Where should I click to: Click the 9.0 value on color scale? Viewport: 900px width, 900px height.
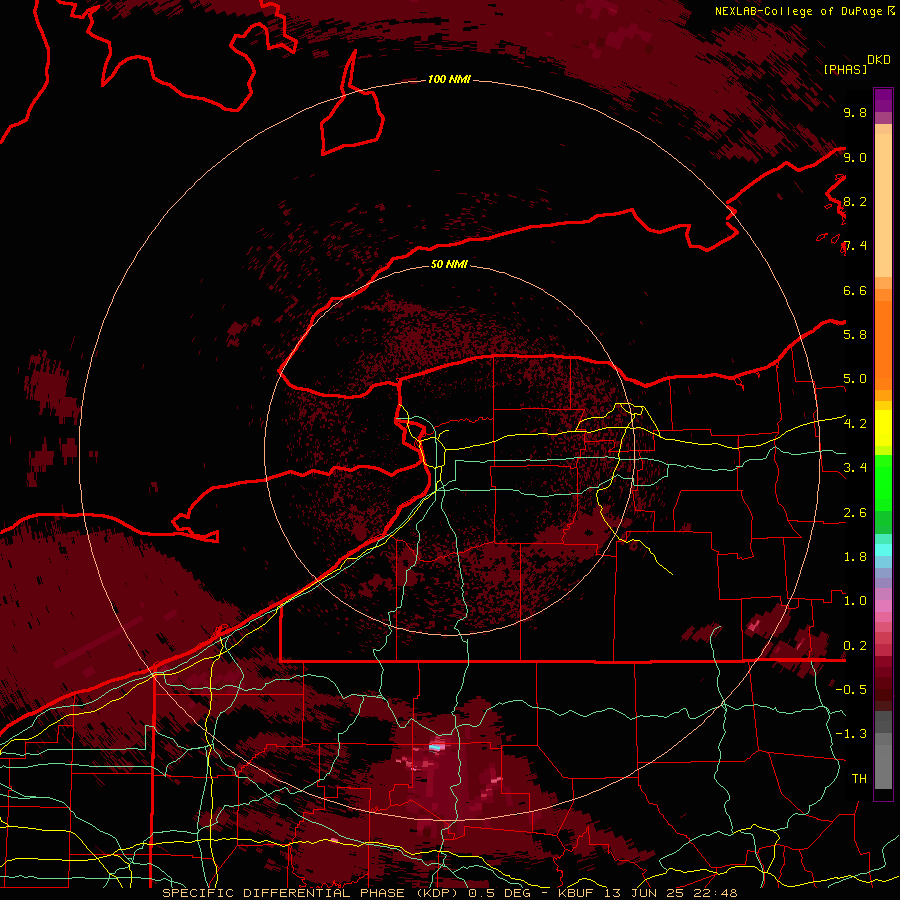tap(854, 157)
